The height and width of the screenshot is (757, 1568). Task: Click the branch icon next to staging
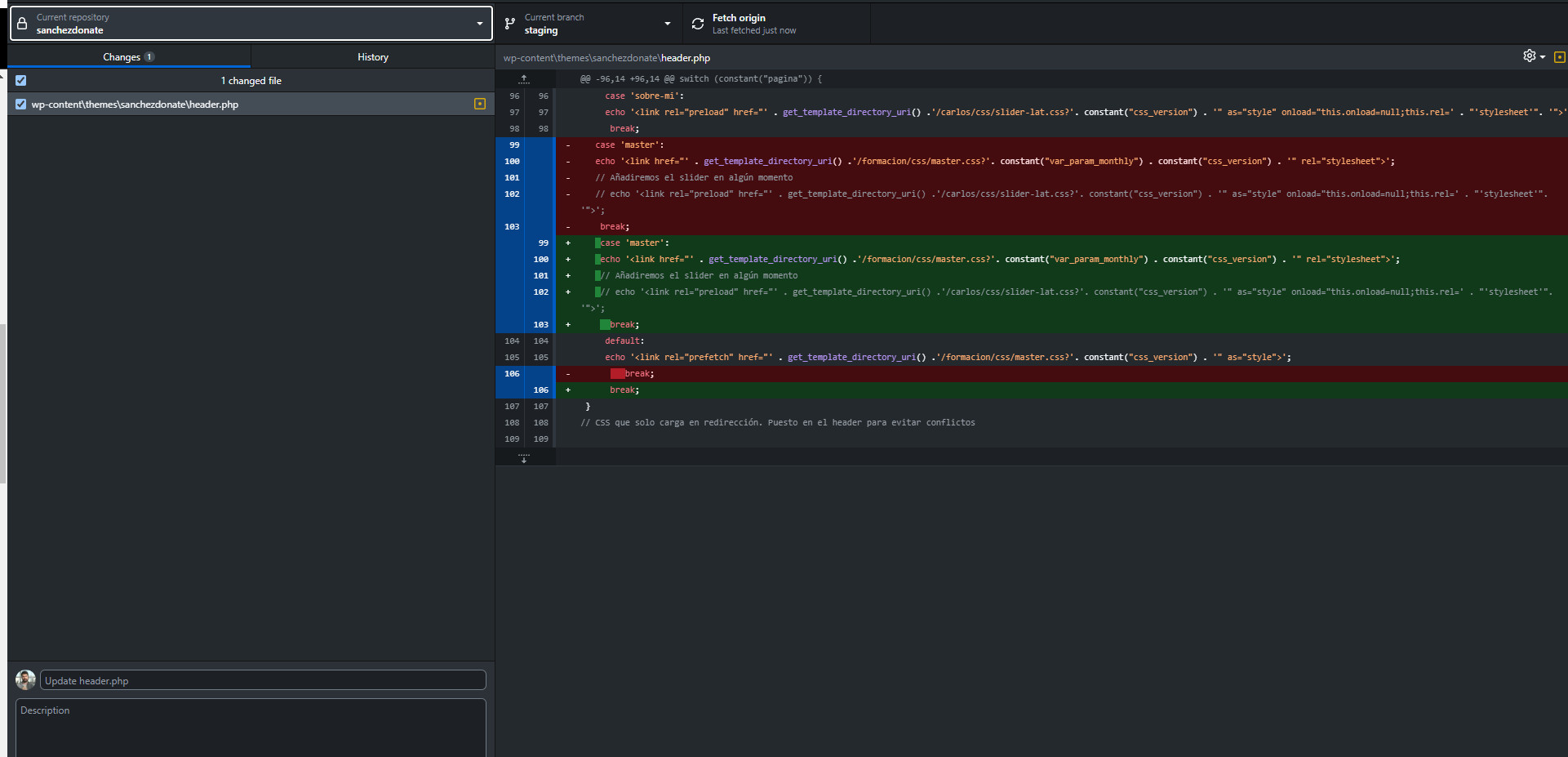point(510,24)
